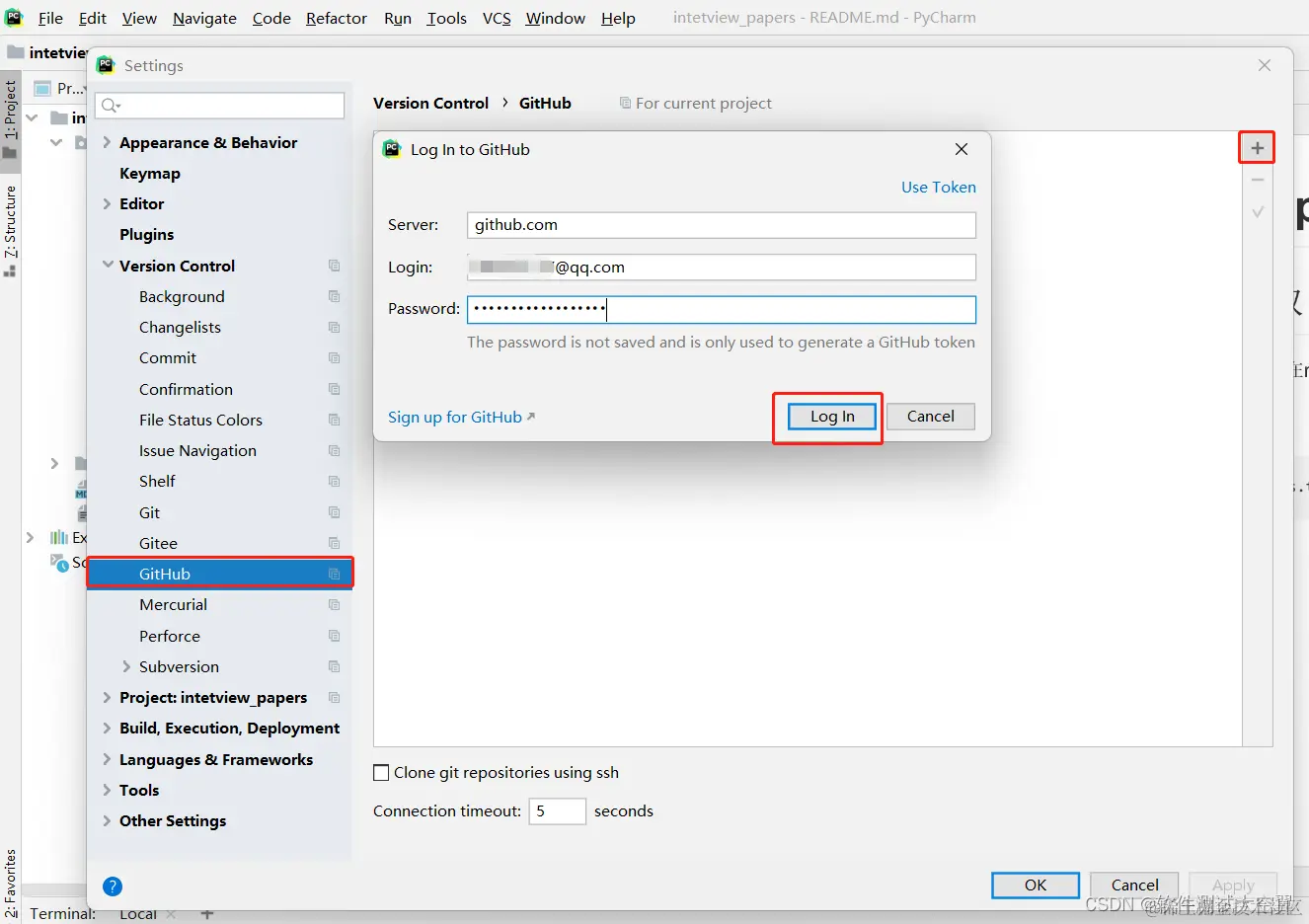Click project-level icon beside Issue Navigation
The width and height of the screenshot is (1309, 924).
click(334, 450)
